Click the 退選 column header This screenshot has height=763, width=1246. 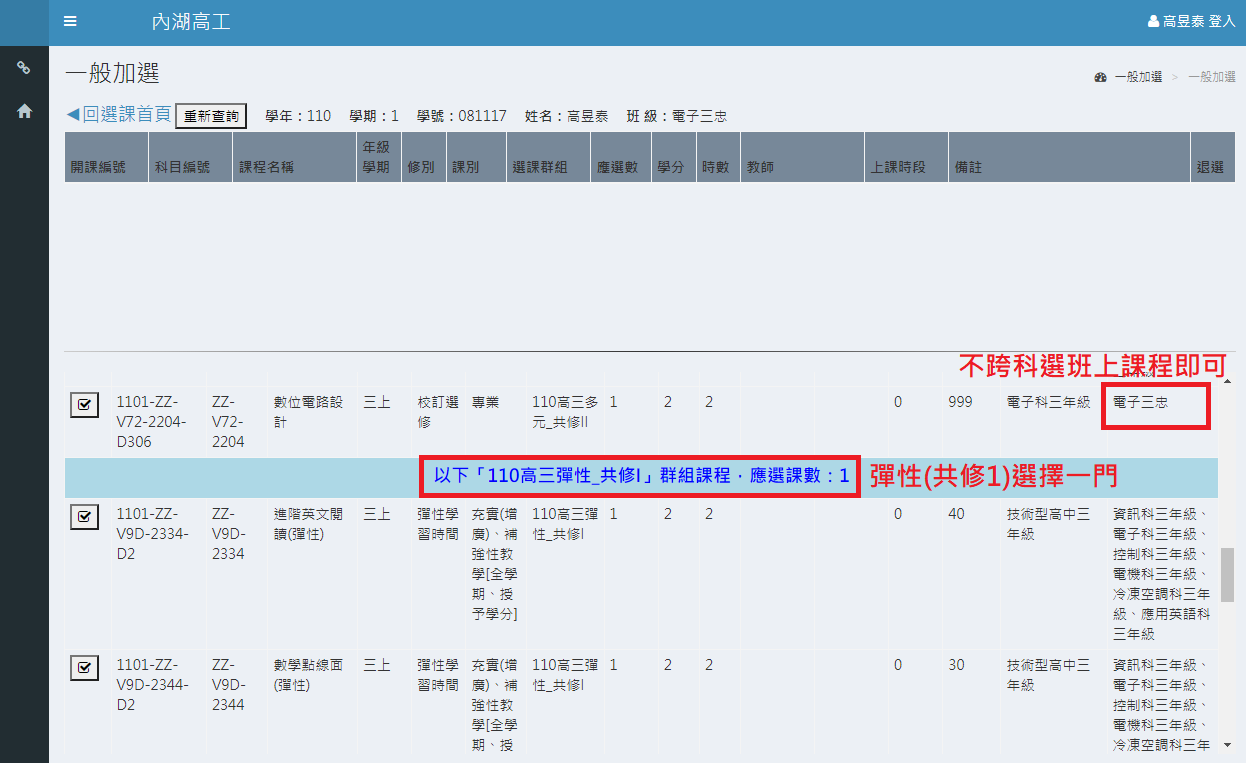[1210, 168]
